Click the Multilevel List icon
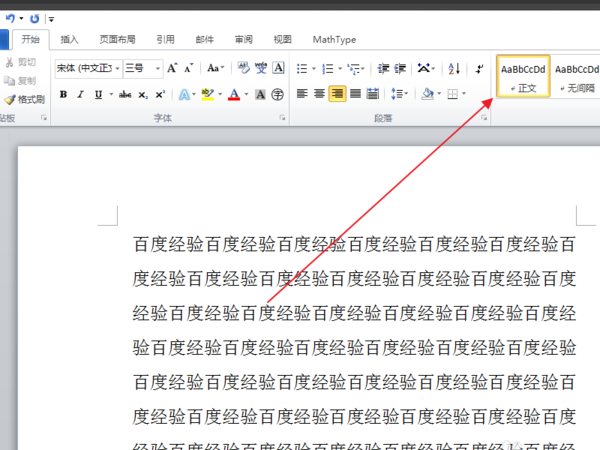 pos(354,68)
